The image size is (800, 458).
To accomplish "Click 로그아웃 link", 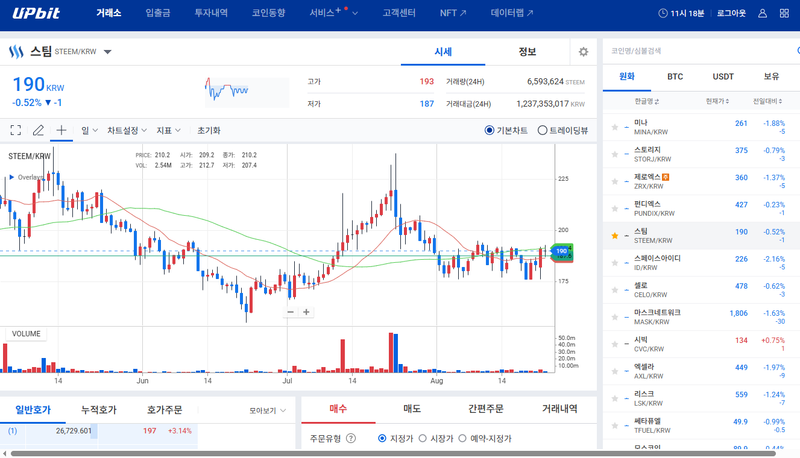I will pyautogui.click(x=731, y=13).
